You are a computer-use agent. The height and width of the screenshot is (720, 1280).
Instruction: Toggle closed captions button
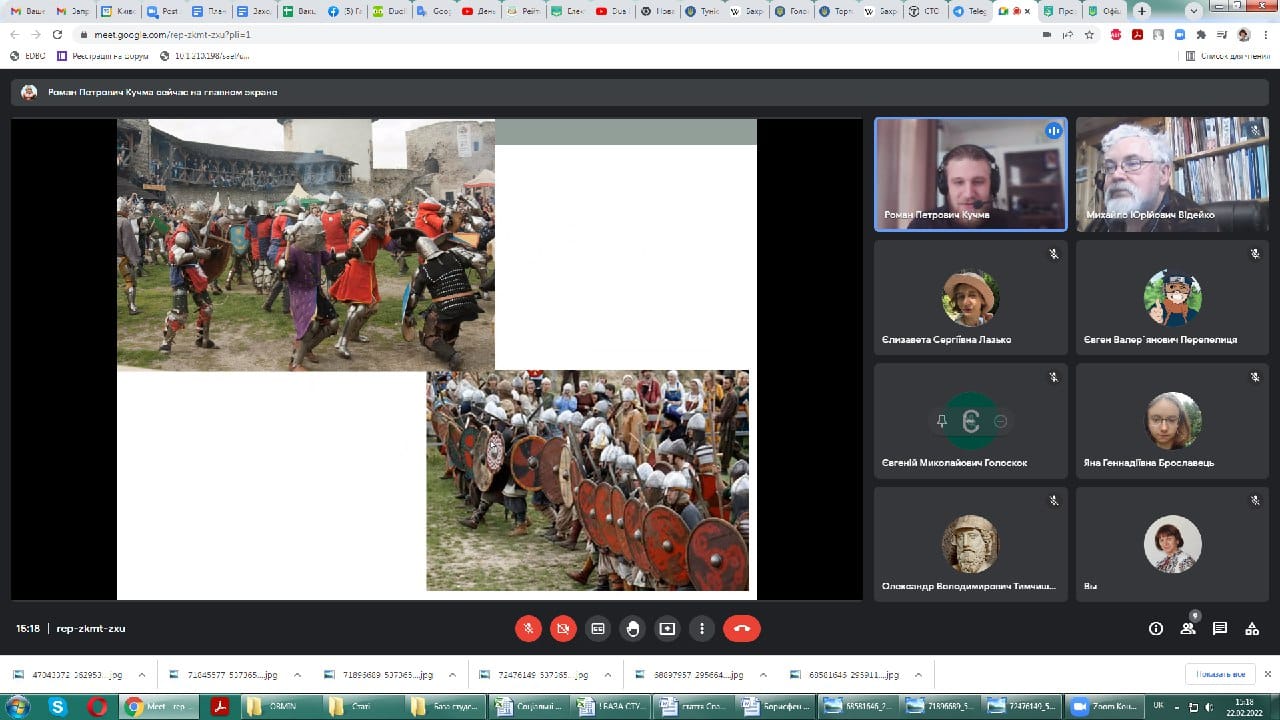coord(598,629)
